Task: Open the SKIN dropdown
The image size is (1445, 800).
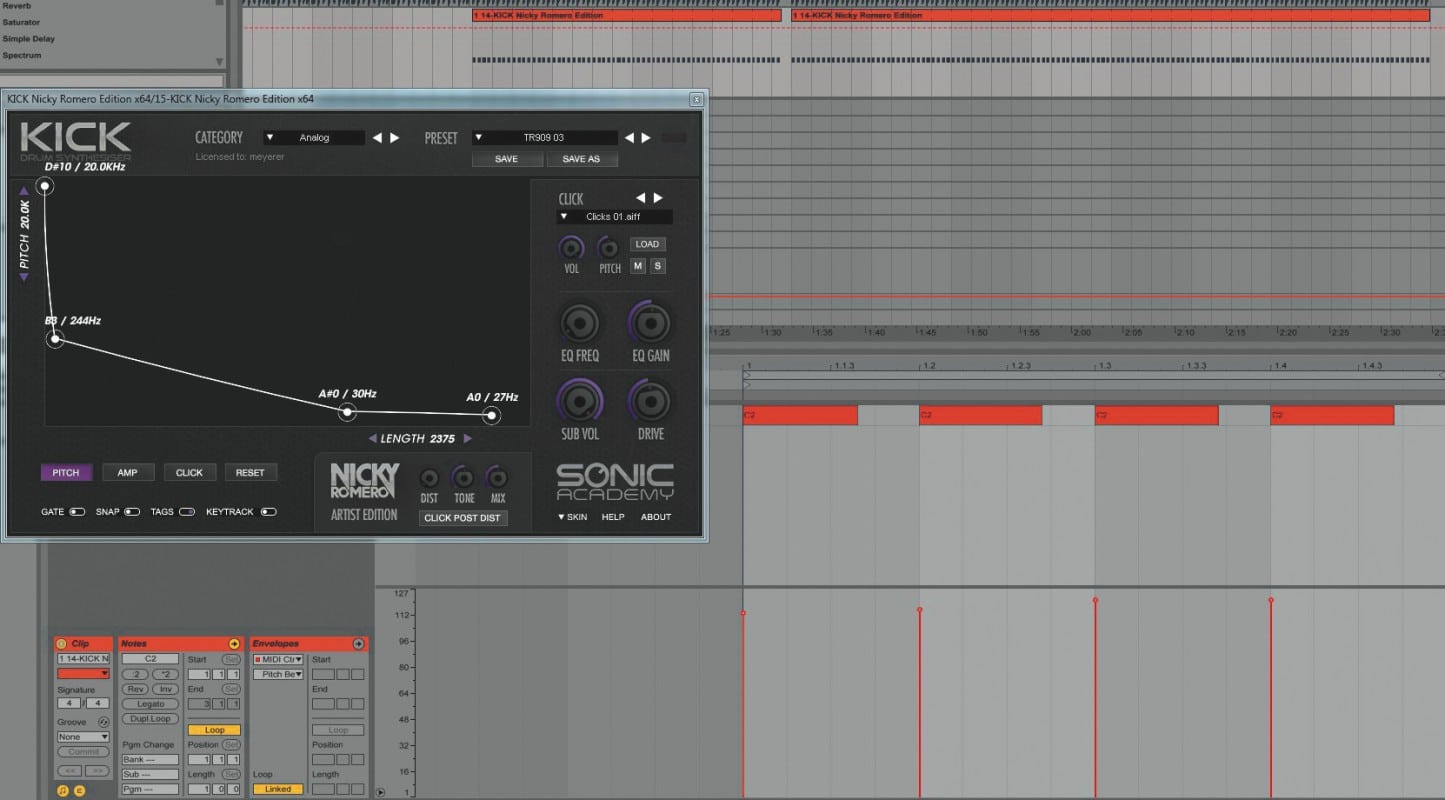Action: 573,517
